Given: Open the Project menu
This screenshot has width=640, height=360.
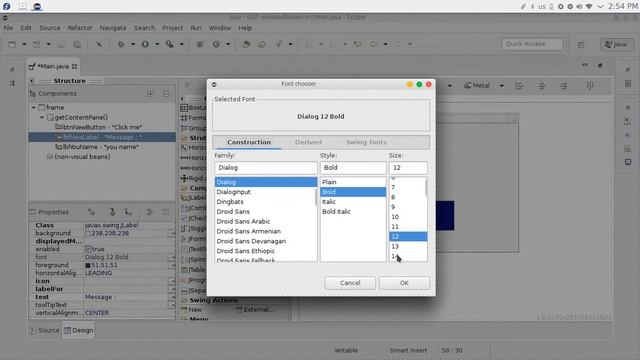Looking at the screenshot, I should click(173, 28).
